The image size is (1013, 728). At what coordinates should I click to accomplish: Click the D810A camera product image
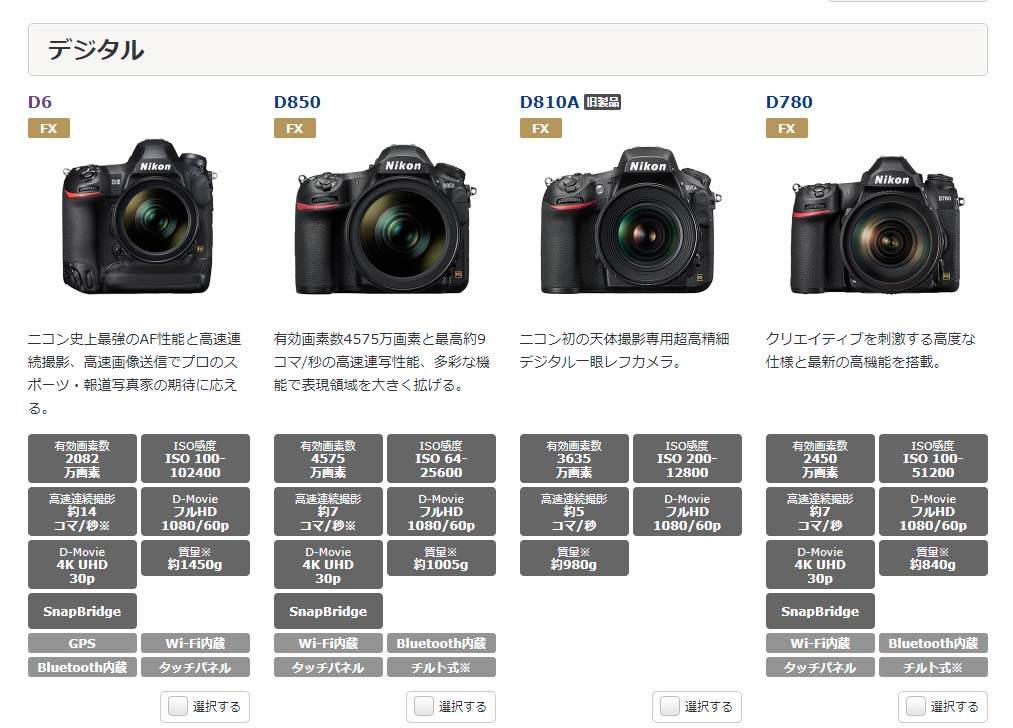coord(631,221)
